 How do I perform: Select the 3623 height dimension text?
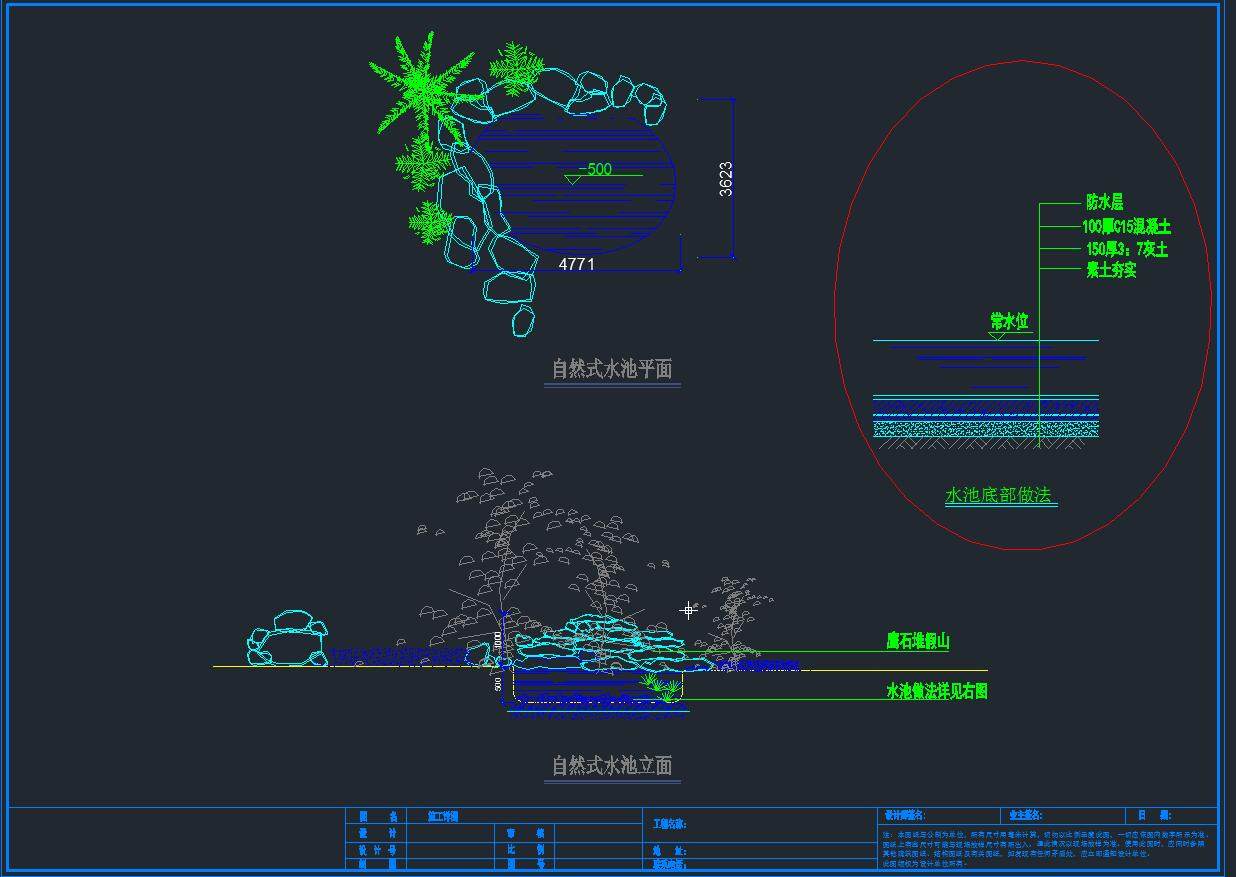(726, 179)
